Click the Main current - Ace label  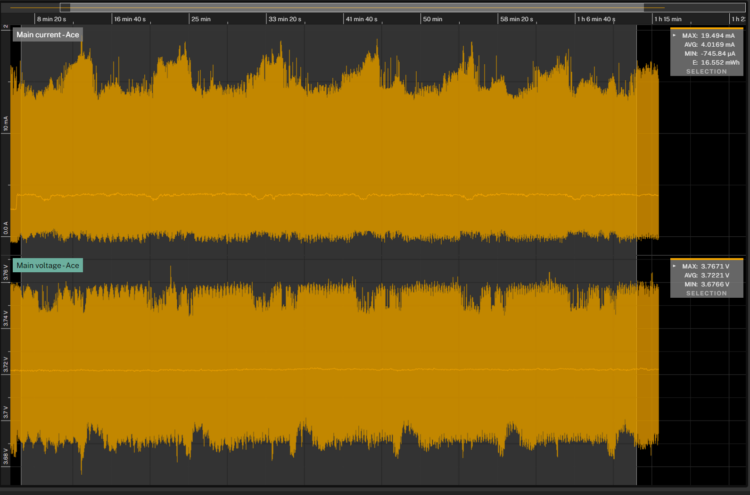pyautogui.click(x=47, y=35)
